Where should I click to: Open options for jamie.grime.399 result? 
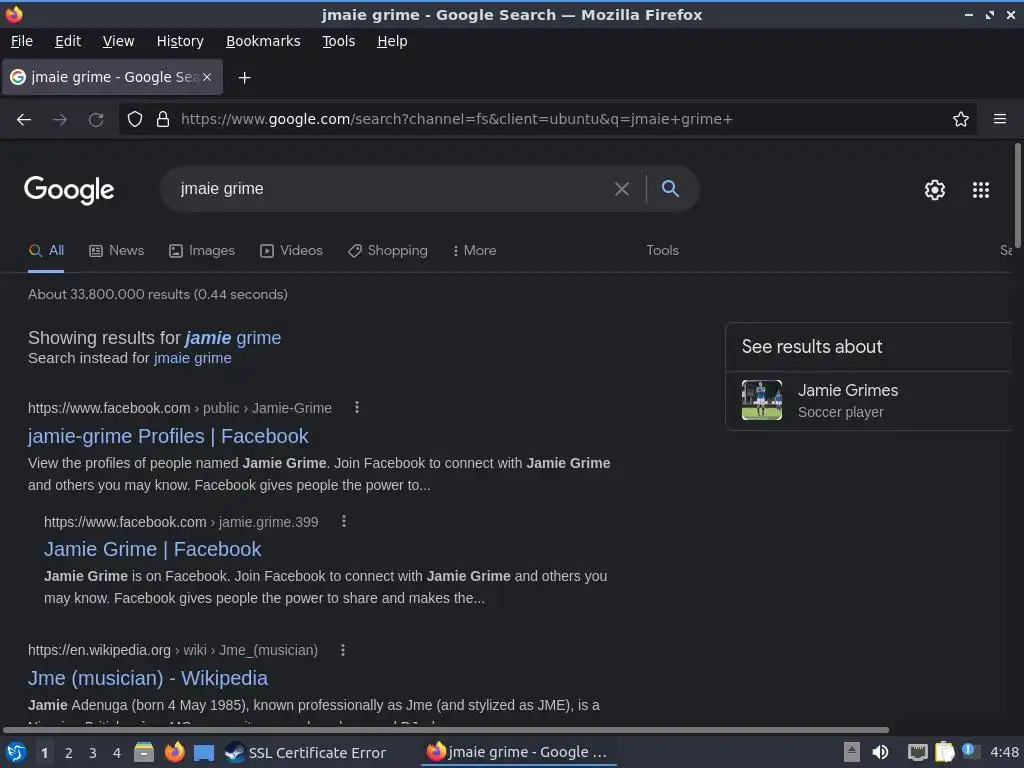[x=344, y=521]
